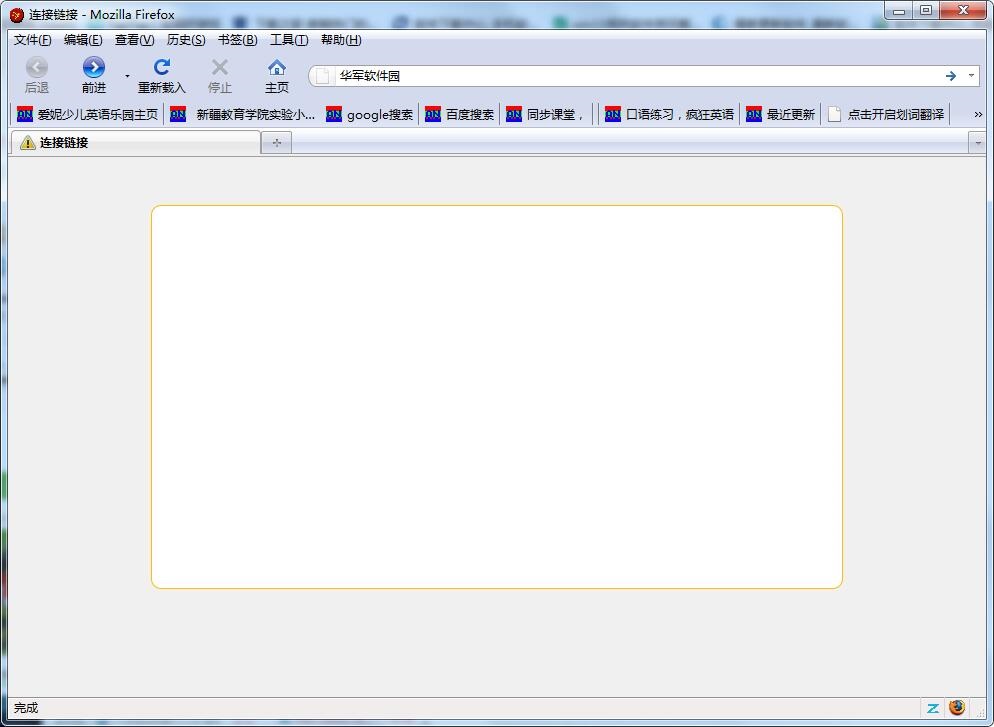
Task: Open a new tab with the plus button
Action: pyautogui.click(x=276, y=143)
